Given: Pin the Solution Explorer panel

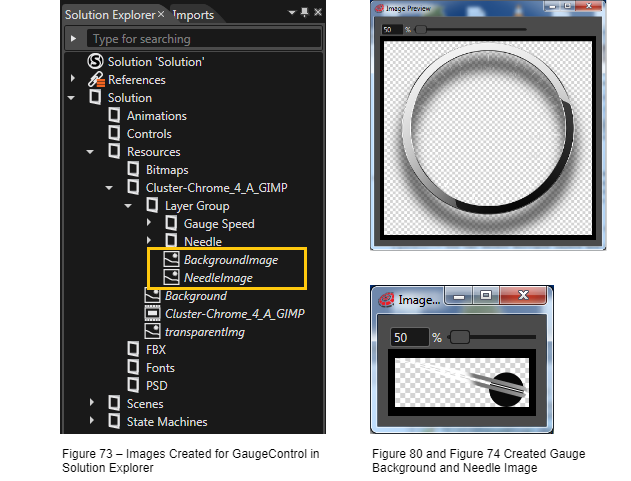Looking at the screenshot, I should 305,12.
